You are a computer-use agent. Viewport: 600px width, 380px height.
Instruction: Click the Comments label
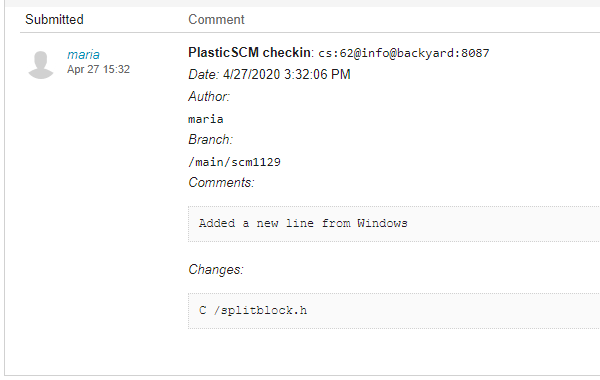(x=221, y=183)
